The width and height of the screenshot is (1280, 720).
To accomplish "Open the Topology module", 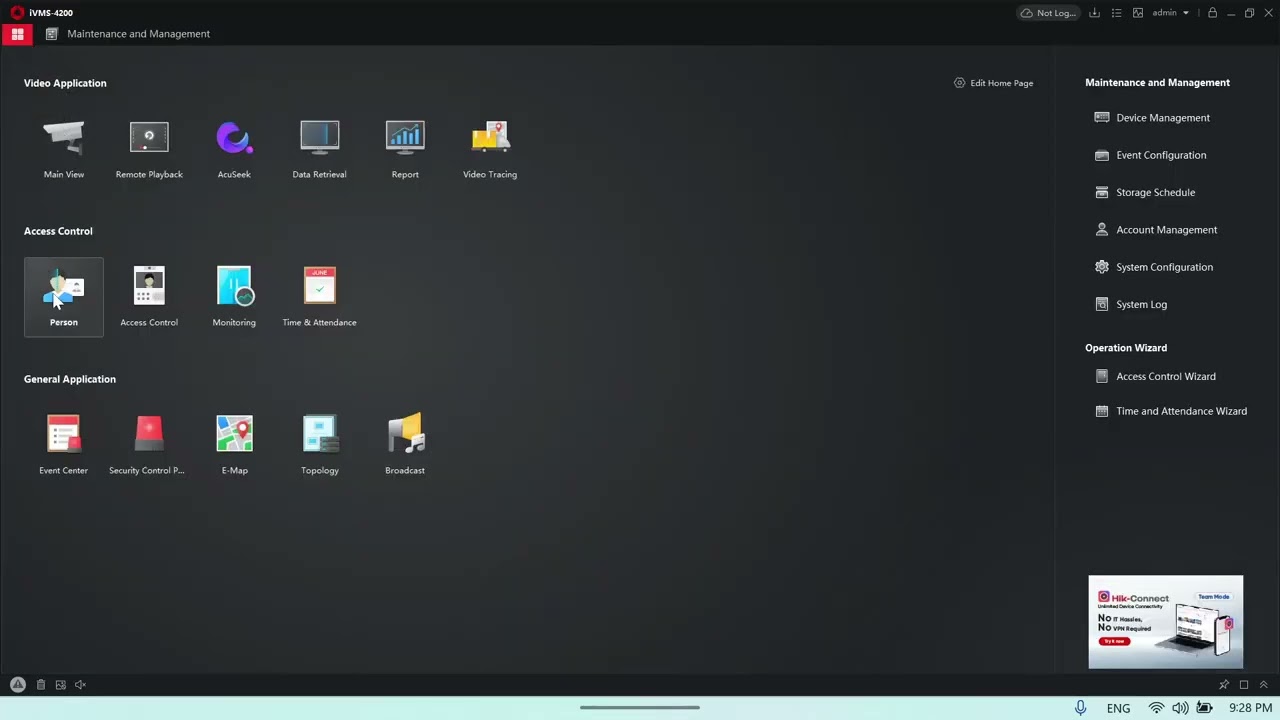I will [319, 445].
